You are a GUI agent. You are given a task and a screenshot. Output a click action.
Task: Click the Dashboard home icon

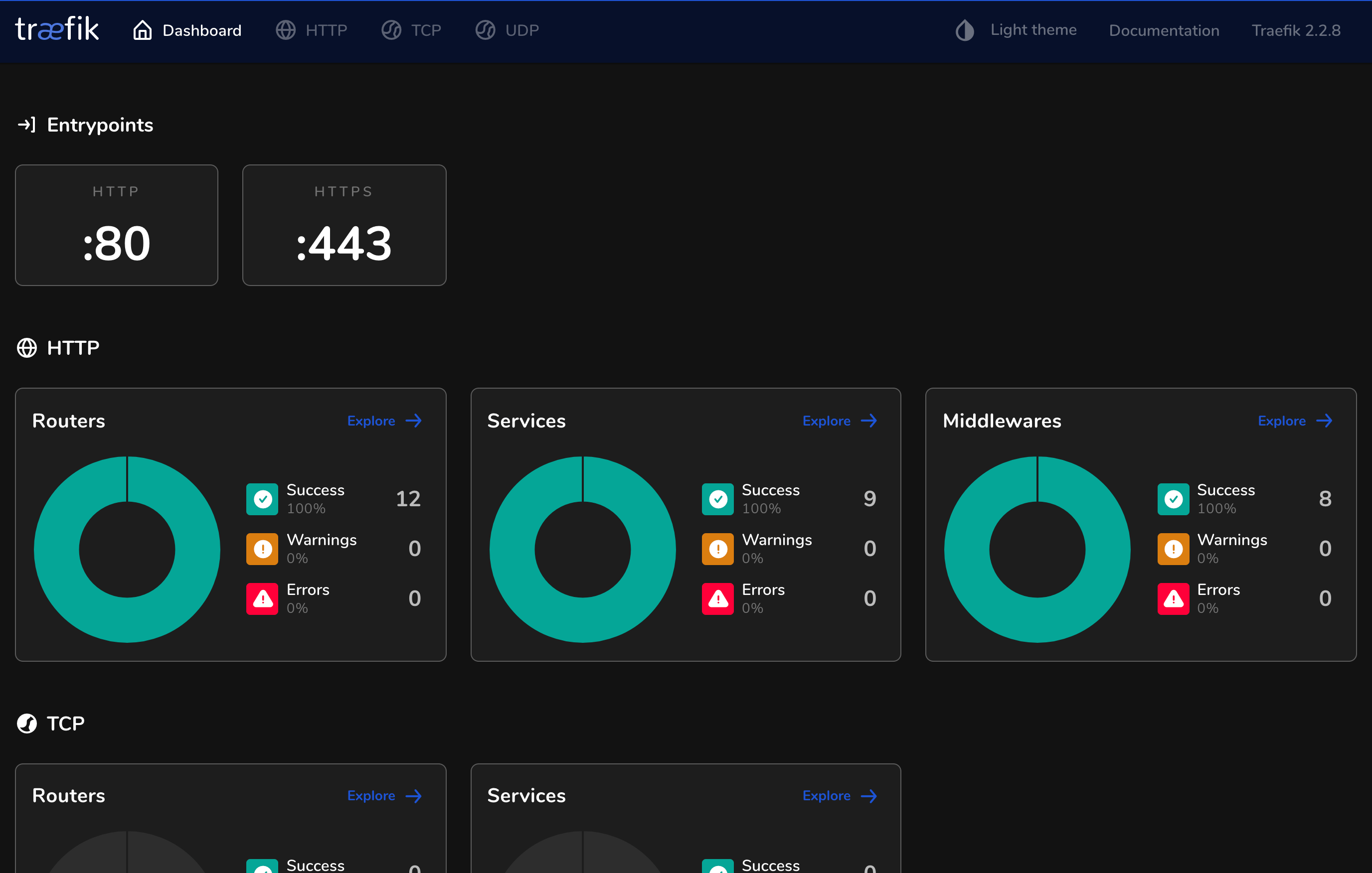(x=143, y=30)
